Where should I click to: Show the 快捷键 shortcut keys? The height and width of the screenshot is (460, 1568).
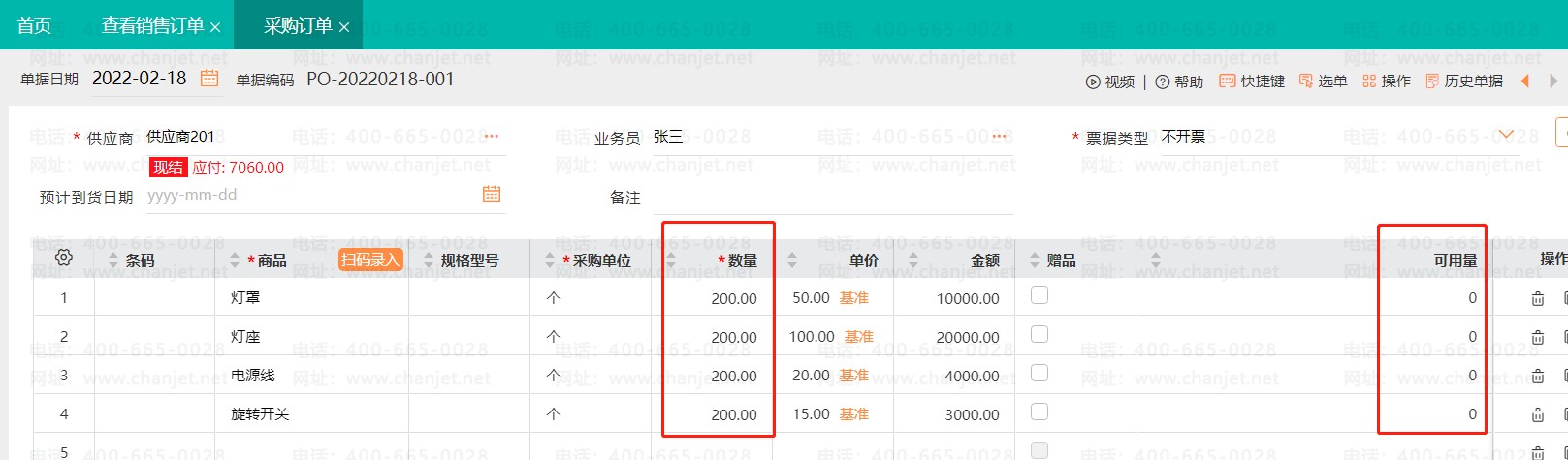tap(1252, 82)
